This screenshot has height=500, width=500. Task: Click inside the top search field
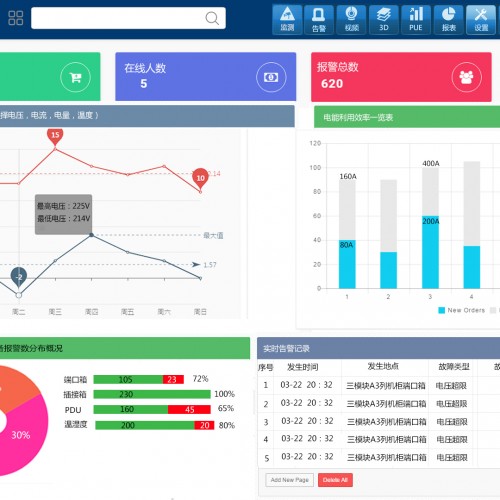tap(128, 18)
